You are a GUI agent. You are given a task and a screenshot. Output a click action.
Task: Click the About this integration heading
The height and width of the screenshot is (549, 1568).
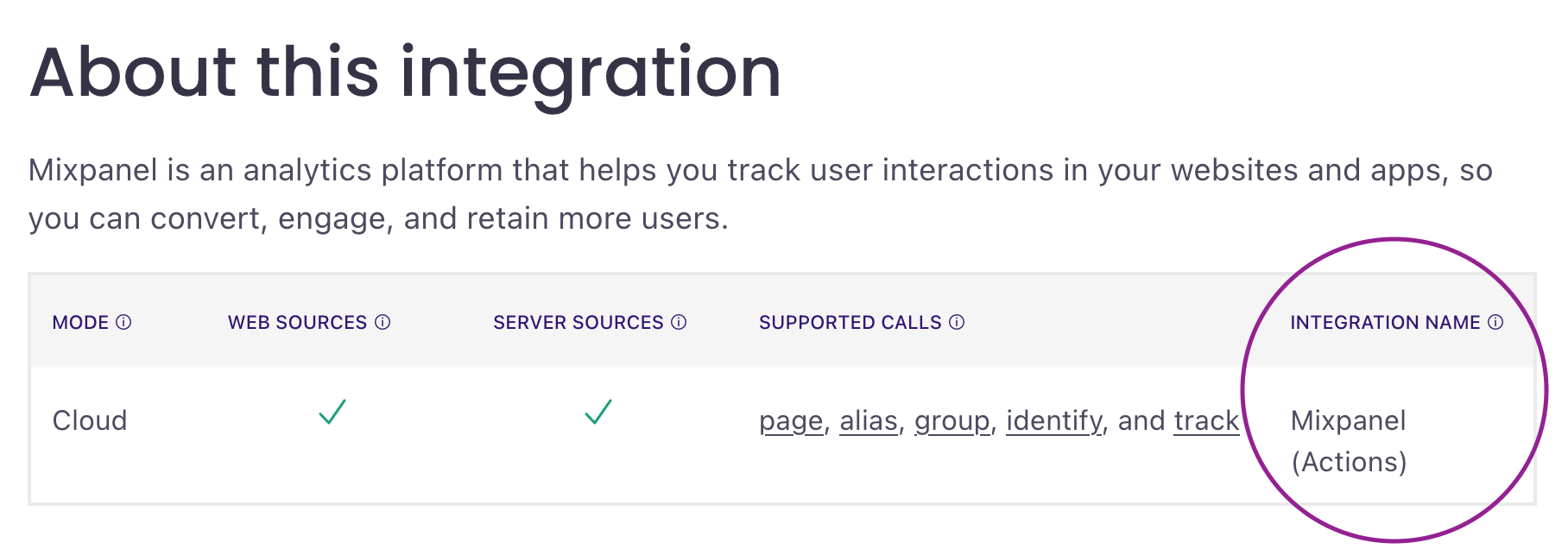405,73
